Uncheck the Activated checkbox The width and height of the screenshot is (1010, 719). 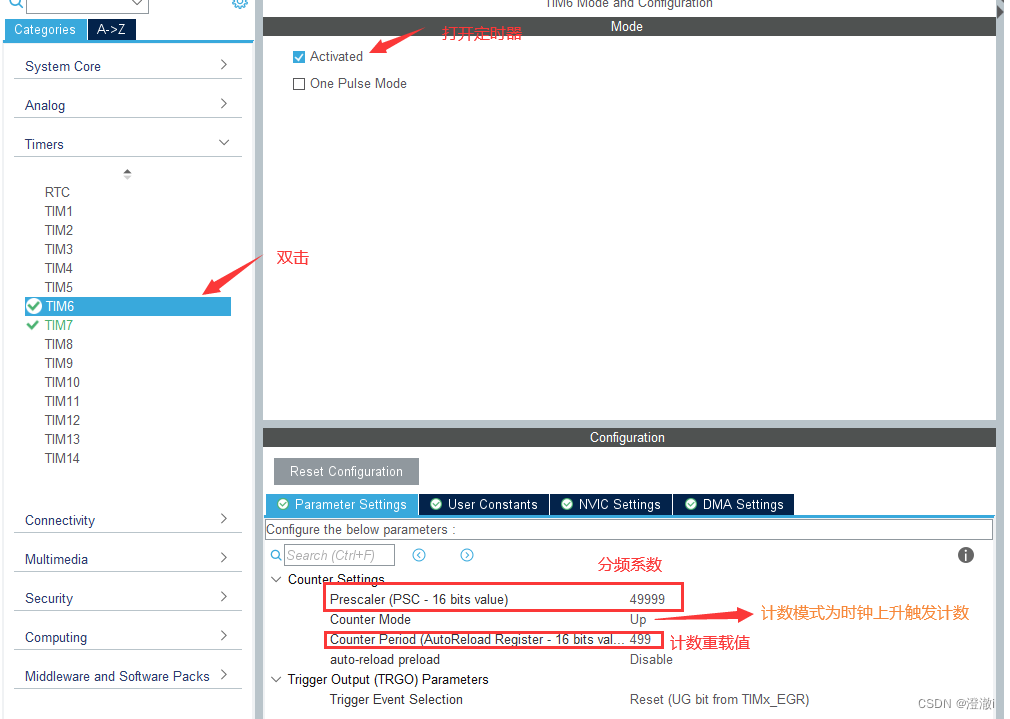click(x=299, y=57)
